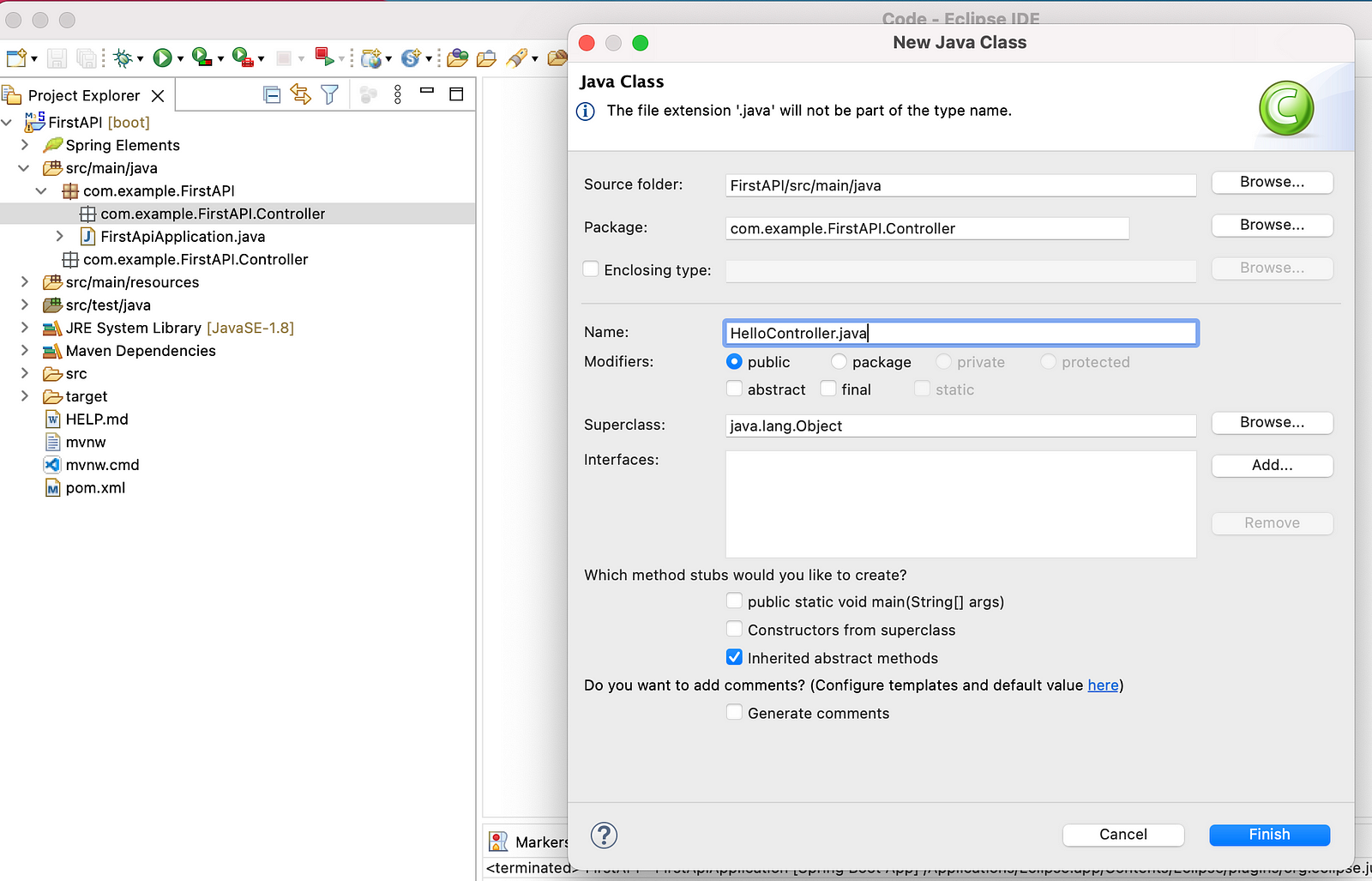The image size is (1372, 881).
Task: Open Project Explorer view menu dots
Action: (397, 94)
